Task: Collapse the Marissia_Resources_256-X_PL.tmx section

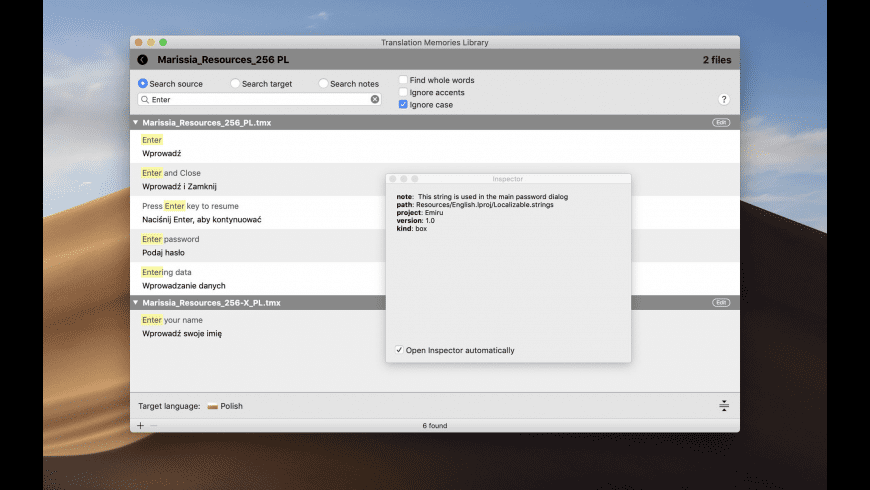Action: pos(136,302)
